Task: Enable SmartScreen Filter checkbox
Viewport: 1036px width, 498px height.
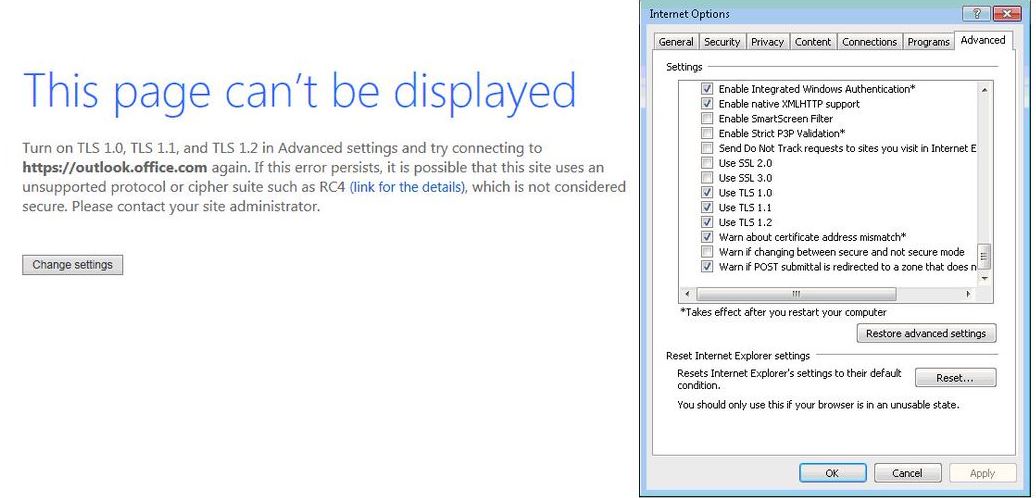Action: (707, 119)
